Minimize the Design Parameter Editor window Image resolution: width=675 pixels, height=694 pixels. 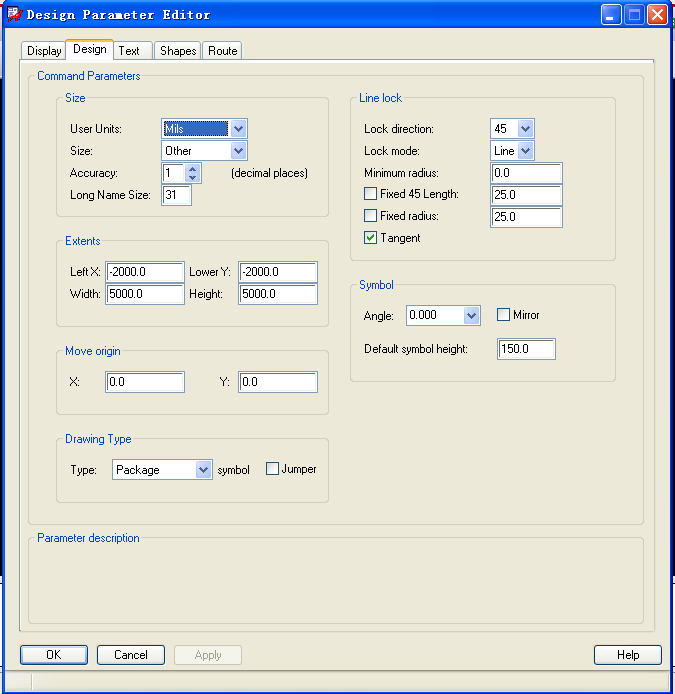click(x=611, y=15)
